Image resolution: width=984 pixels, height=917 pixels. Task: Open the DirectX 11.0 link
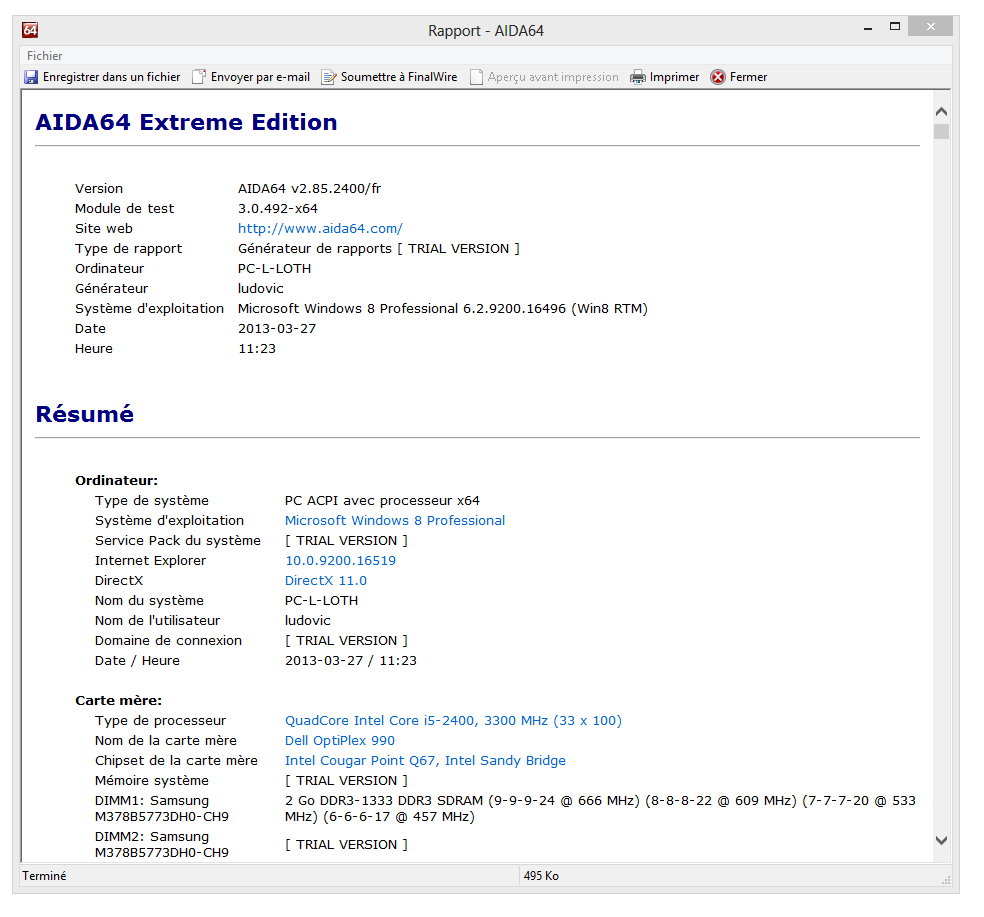[326, 581]
